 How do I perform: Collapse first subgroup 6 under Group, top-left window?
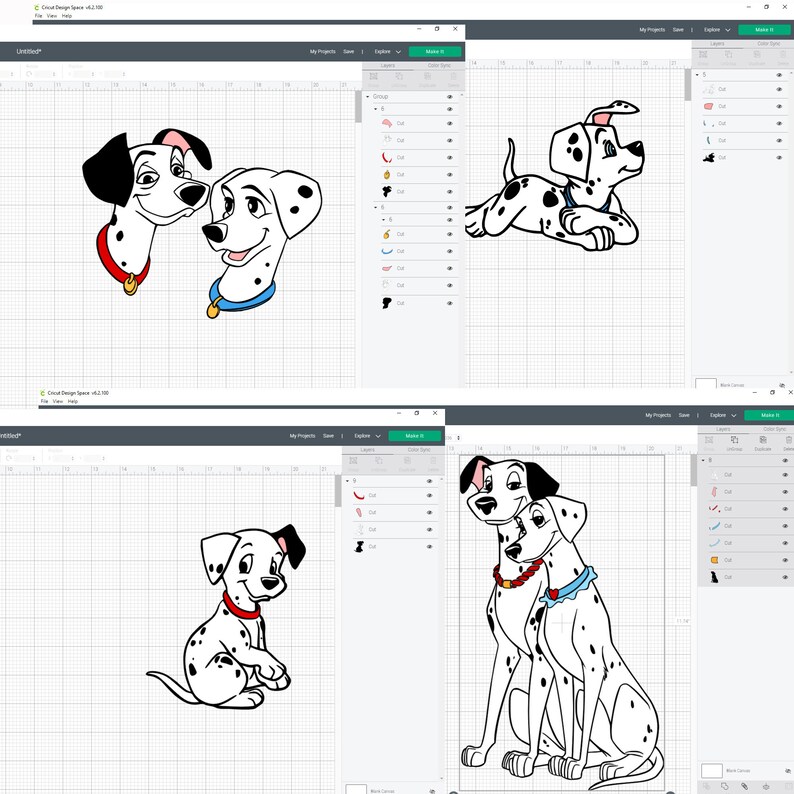pyautogui.click(x=376, y=109)
